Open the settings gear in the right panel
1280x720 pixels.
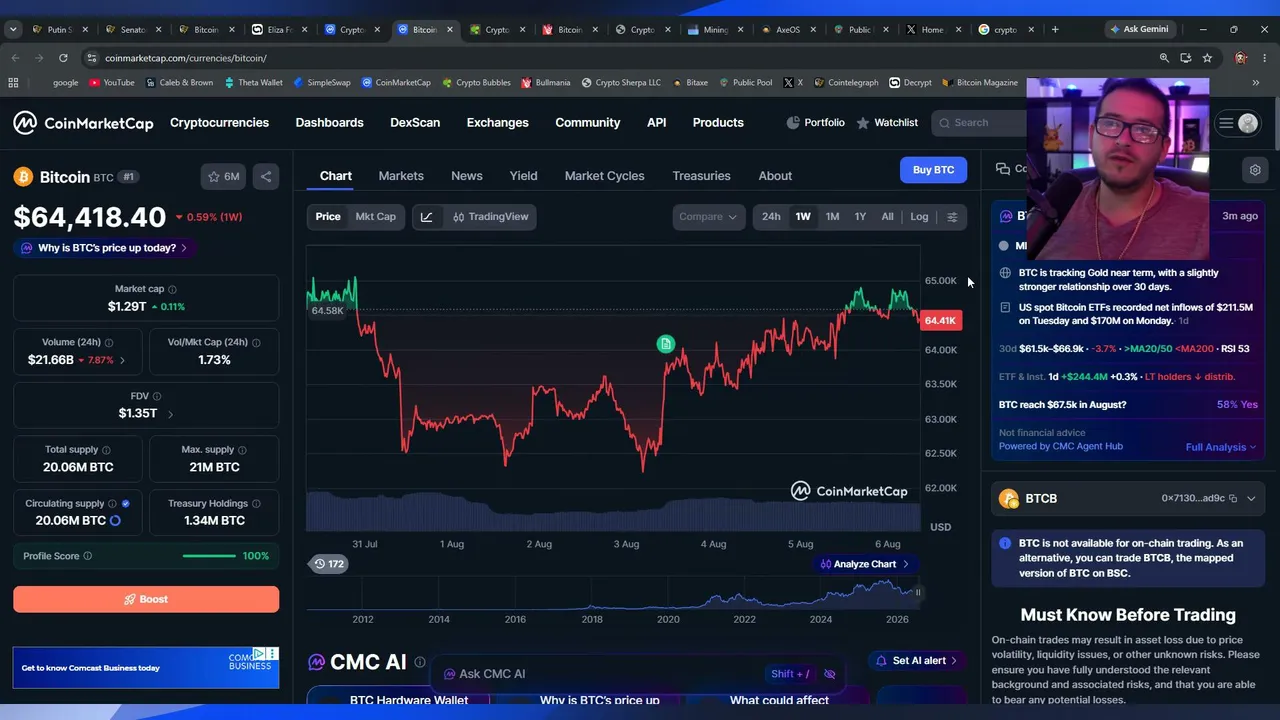(x=1255, y=170)
